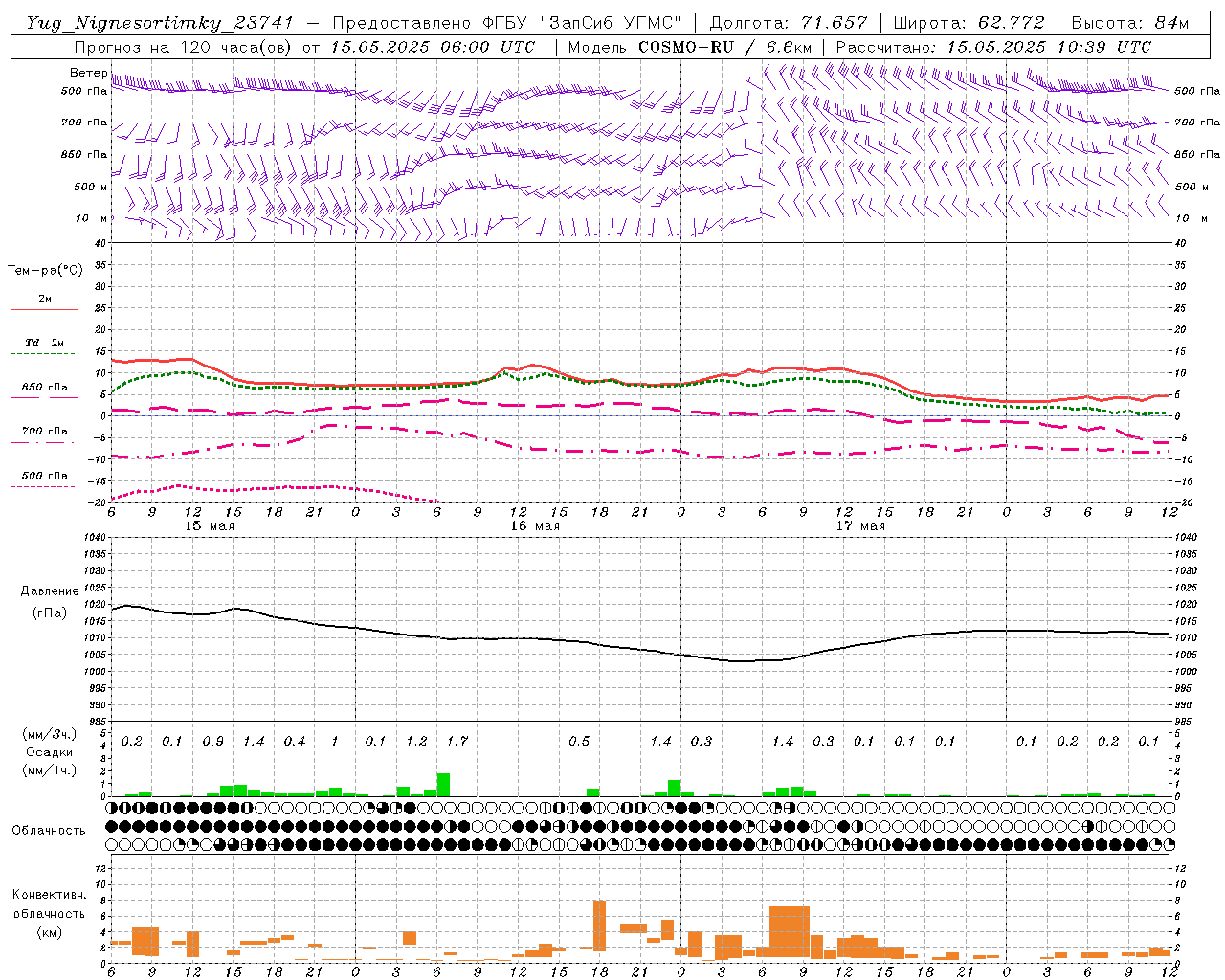This screenshot has width=1225, height=980.
Task: Click the 'Td 2м' dew point legend entry
Action: [44, 343]
